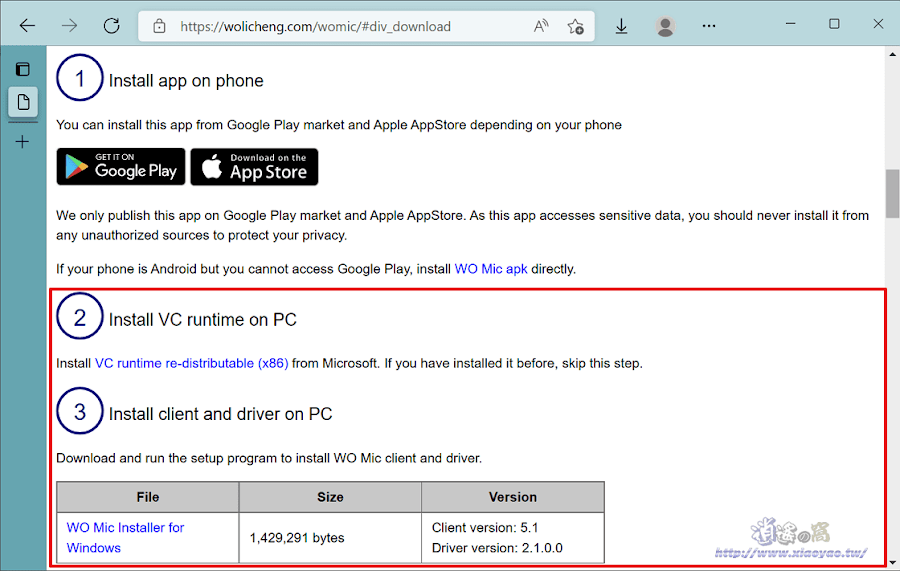Click the forward navigation arrow
The height and width of the screenshot is (571, 900).
69,26
